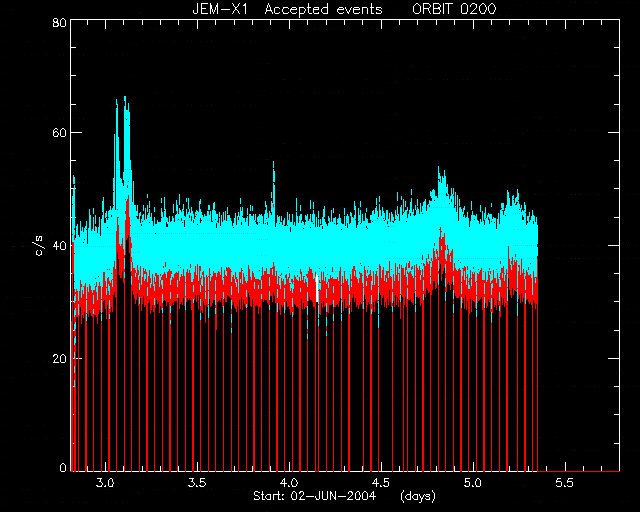Screen dimensions: 640x512
Task: Click the x-axis tick label 3.5
Action: click(198, 483)
